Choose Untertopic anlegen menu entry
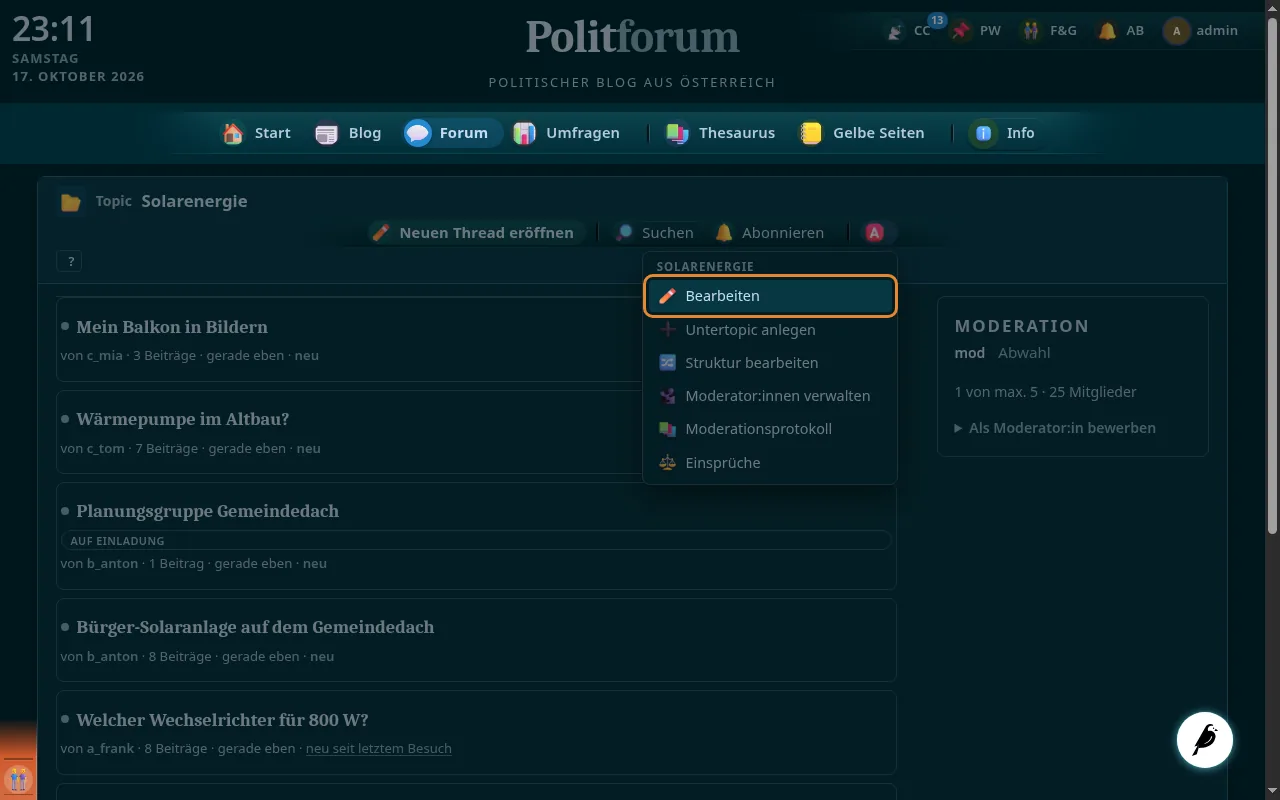The width and height of the screenshot is (1280, 800). click(770, 330)
